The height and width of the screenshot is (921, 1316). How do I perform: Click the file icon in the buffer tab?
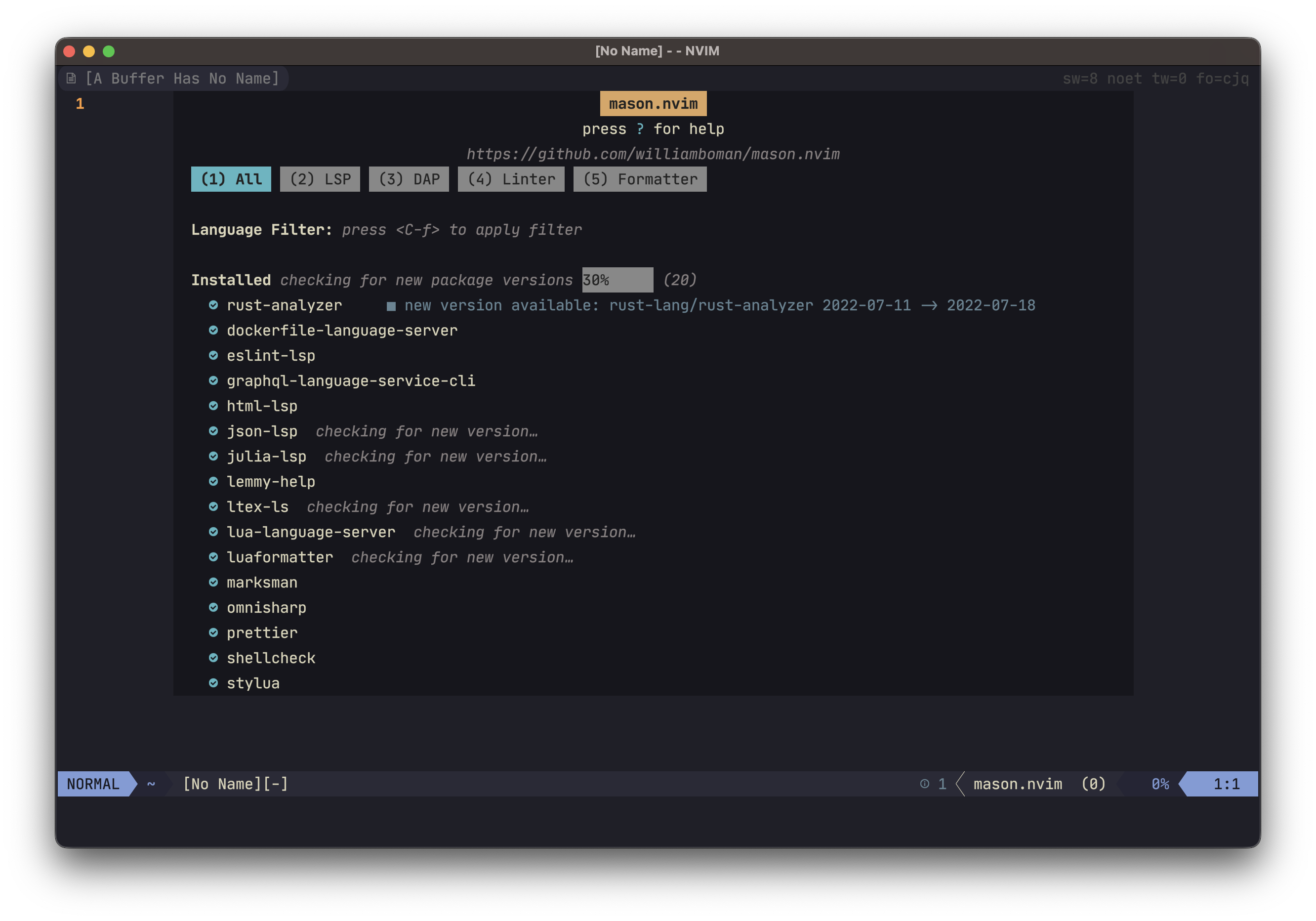(71, 78)
